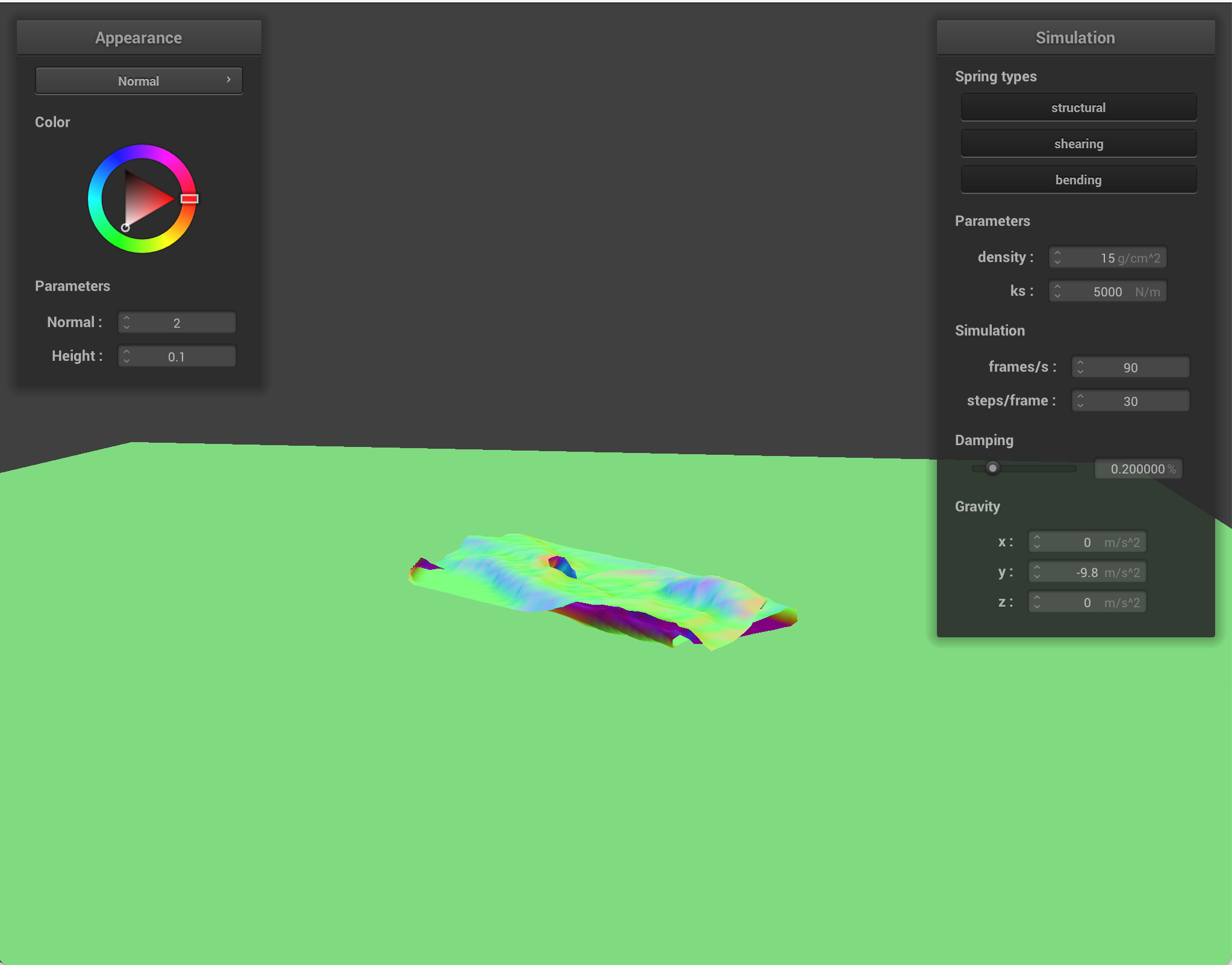Click the Height field stepper arrows
This screenshot has width=1232, height=965.
click(126, 357)
